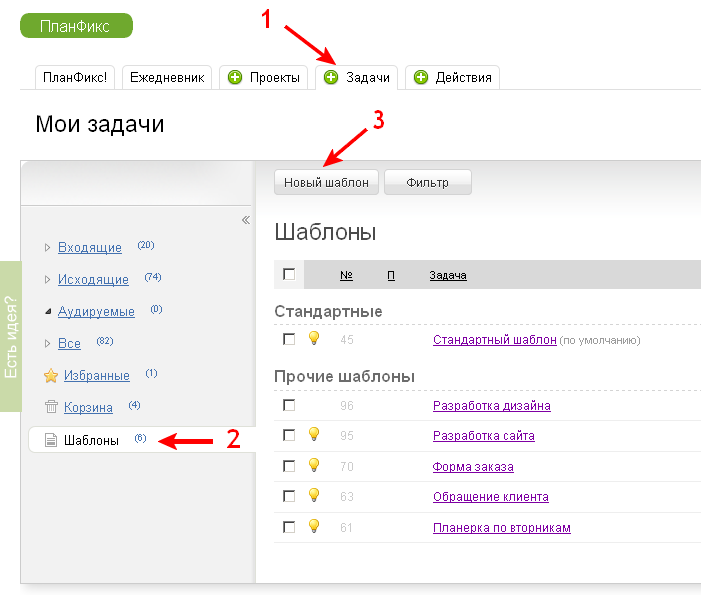
Task: Toggle the select-all checkbox in table header
Action: pyautogui.click(x=289, y=275)
